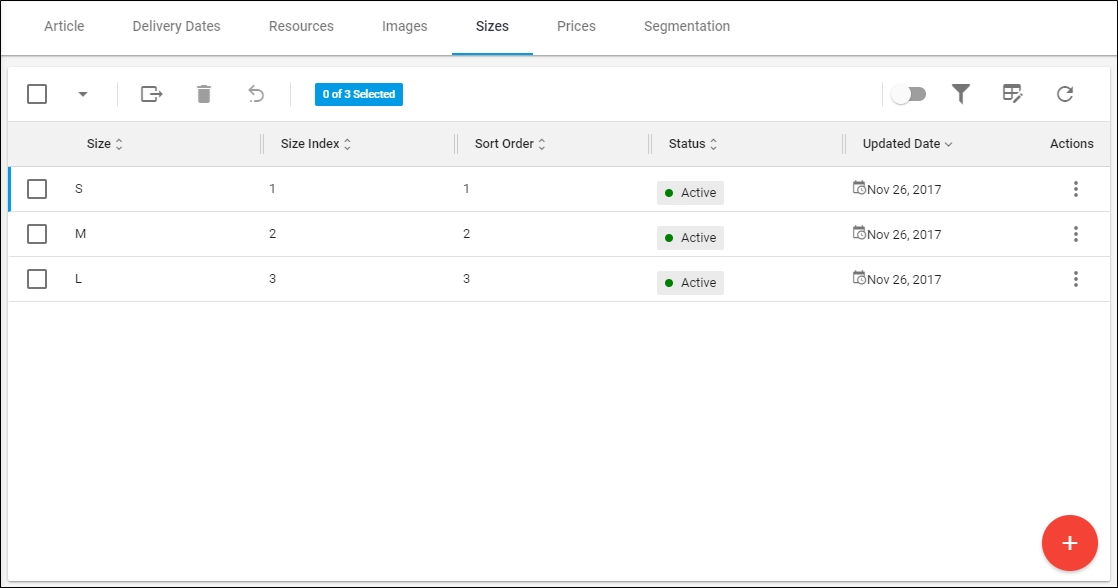The height and width of the screenshot is (588, 1118).
Task: Check the box for size L
Action: [x=37, y=279]
